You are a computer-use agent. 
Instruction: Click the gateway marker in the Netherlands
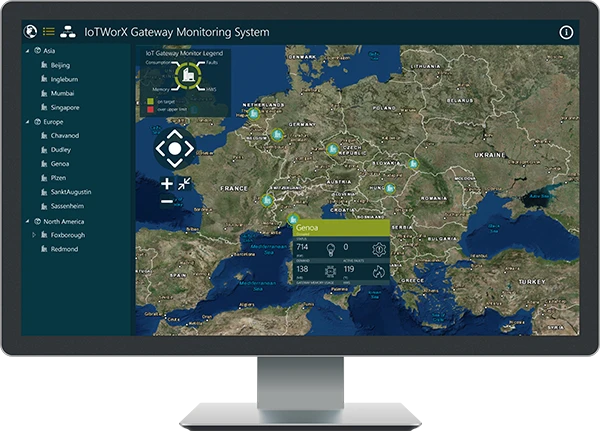tap(253, 114)
